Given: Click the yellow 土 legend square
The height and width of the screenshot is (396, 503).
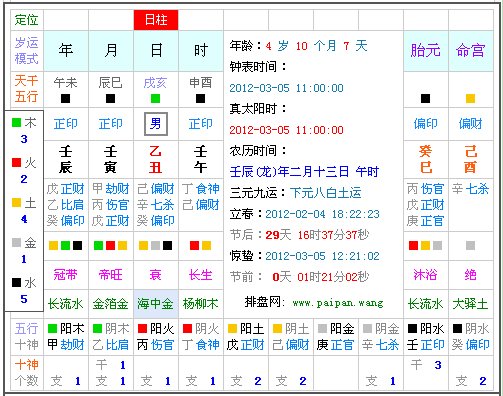Looking at the screenshot, I should click(16, 202).
